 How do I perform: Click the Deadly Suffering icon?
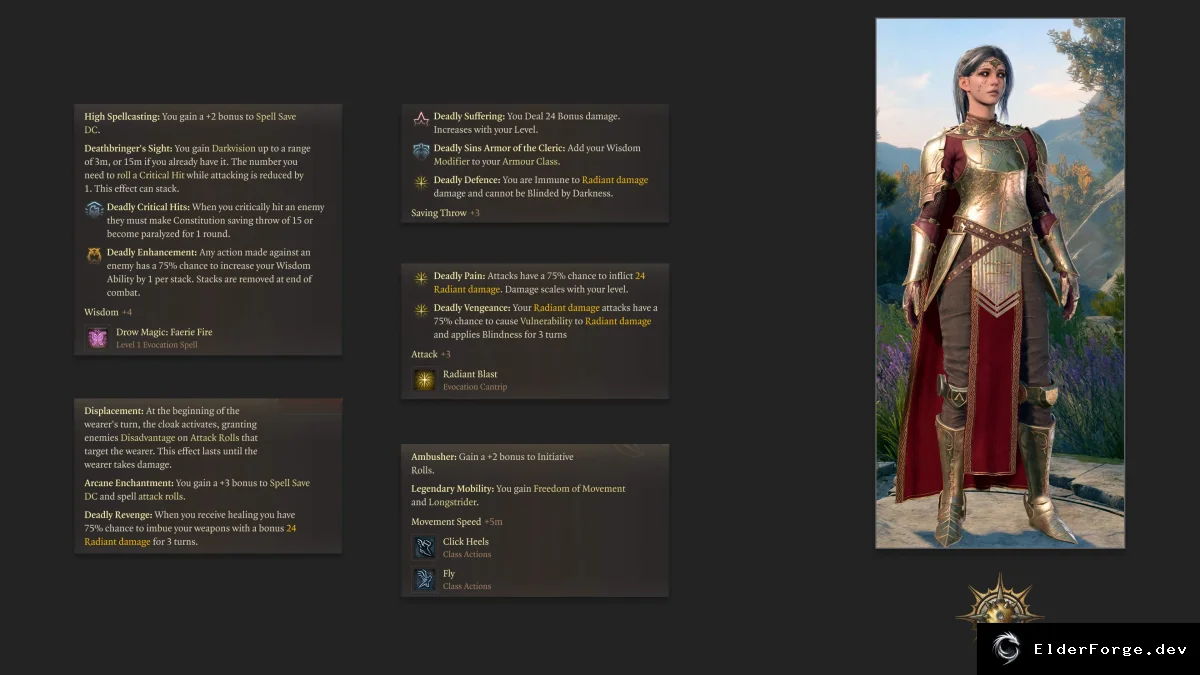tap(421, 117)
